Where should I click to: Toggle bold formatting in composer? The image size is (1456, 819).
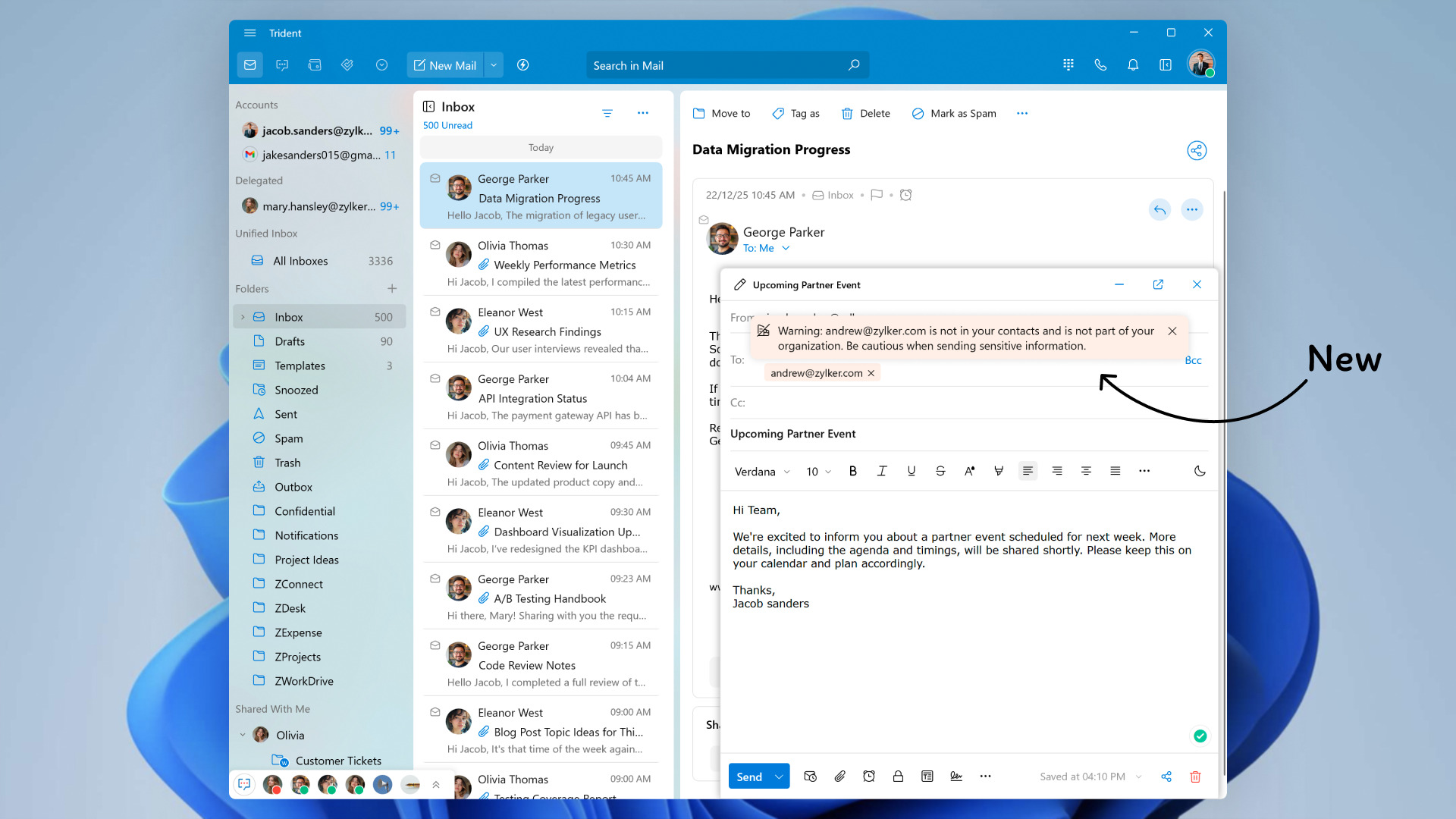pos(853,471)
